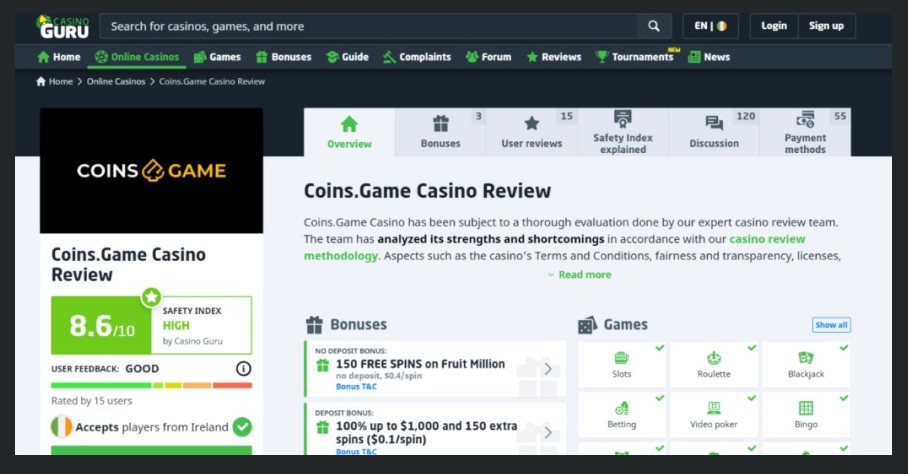908x474 pixels.
Task: Click the green Ireland accepted checkmark
Action: coord(242,427)
